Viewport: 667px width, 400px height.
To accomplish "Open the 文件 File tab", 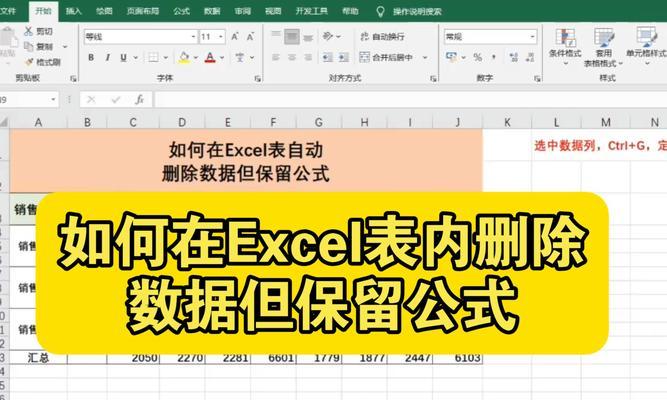I will coord(8,11).
